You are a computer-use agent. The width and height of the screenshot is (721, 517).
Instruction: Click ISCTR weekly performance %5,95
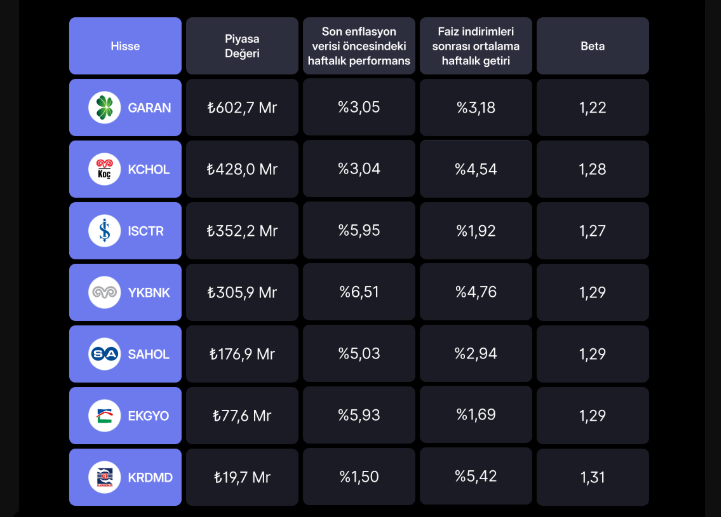pos(359,231)
